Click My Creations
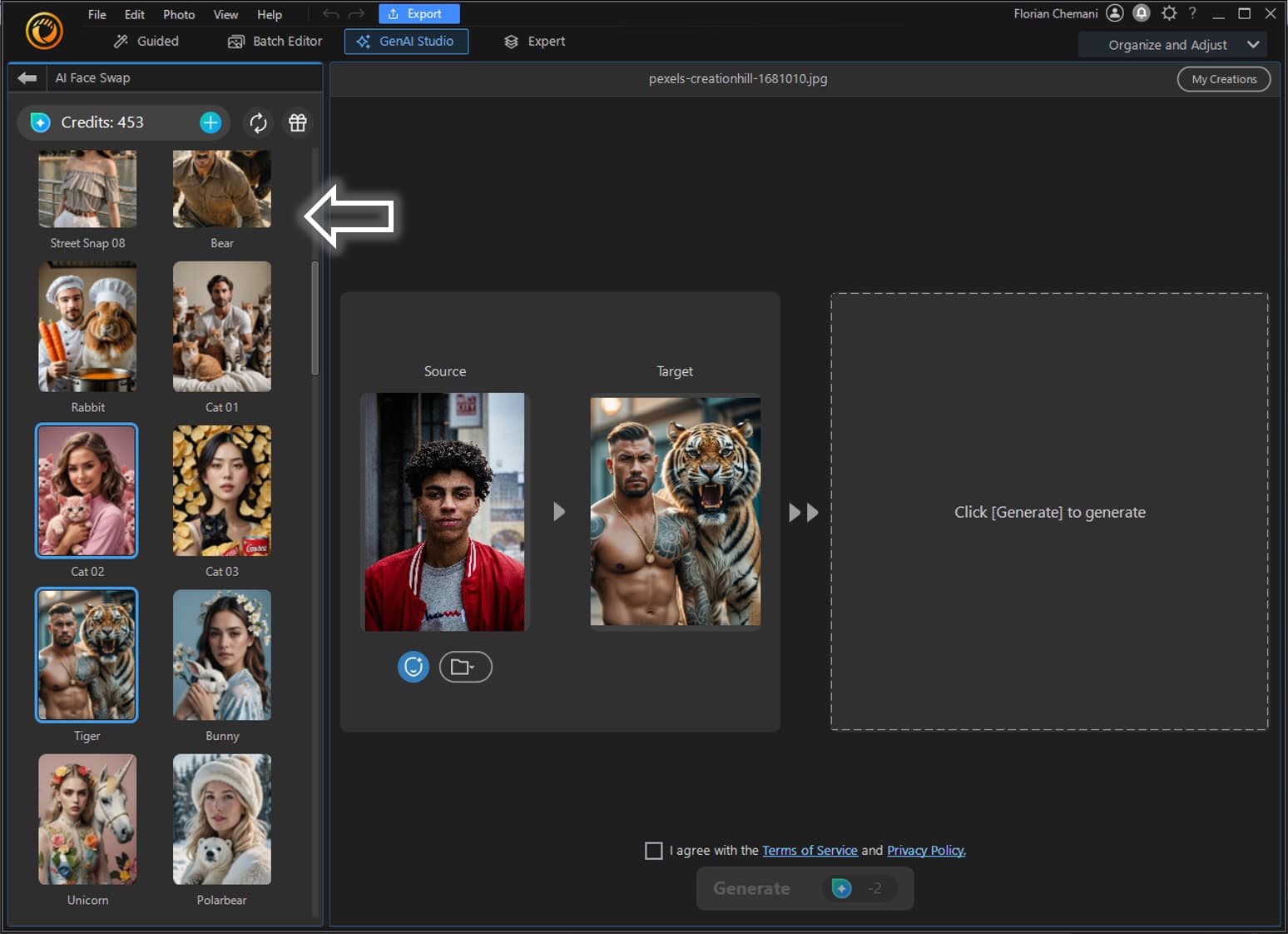 1223,79
